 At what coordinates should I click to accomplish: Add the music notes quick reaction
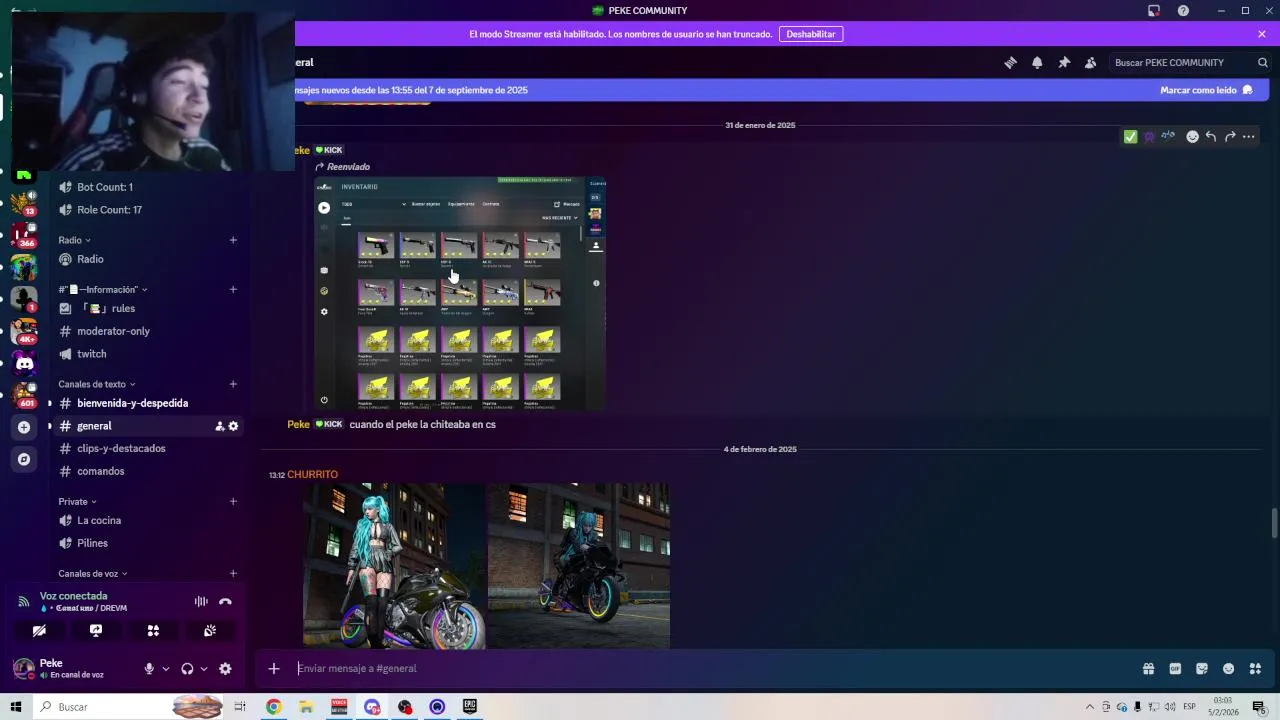coord(1167,137)
